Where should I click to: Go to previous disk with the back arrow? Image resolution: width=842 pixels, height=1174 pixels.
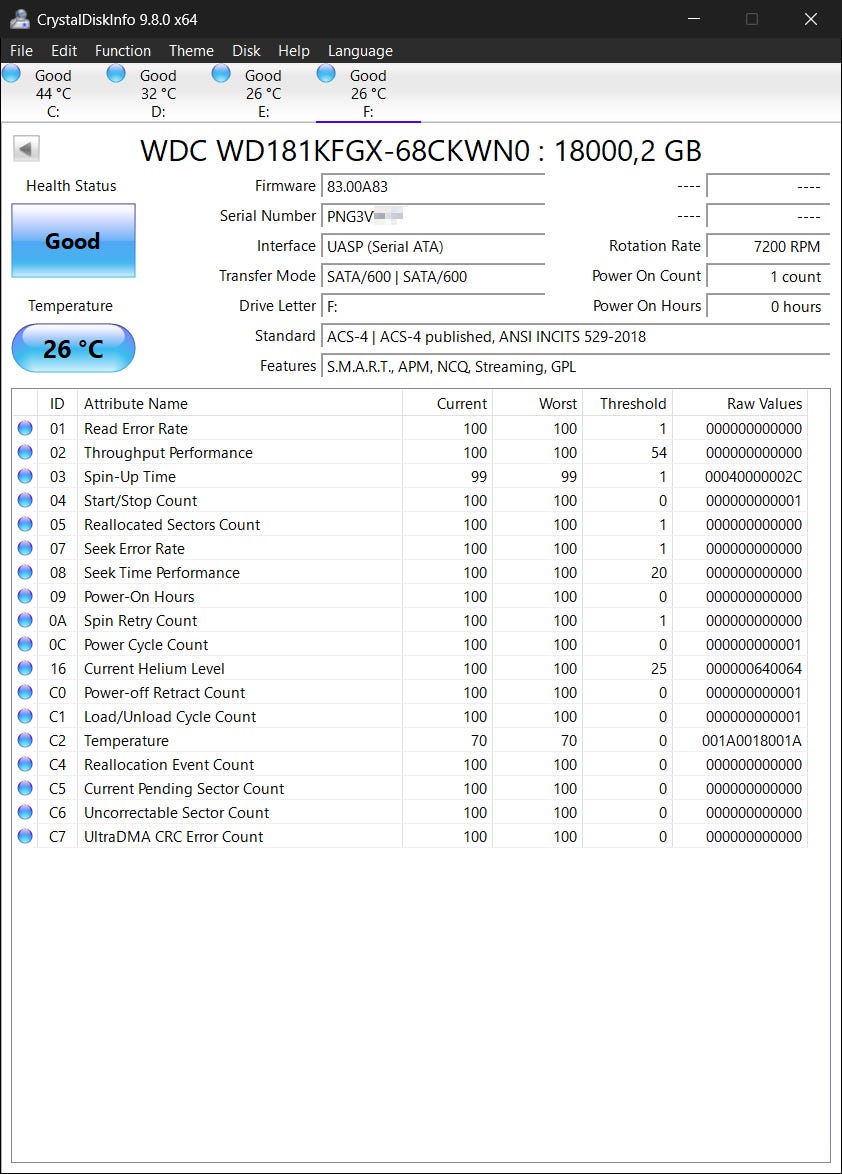[26, 149]
